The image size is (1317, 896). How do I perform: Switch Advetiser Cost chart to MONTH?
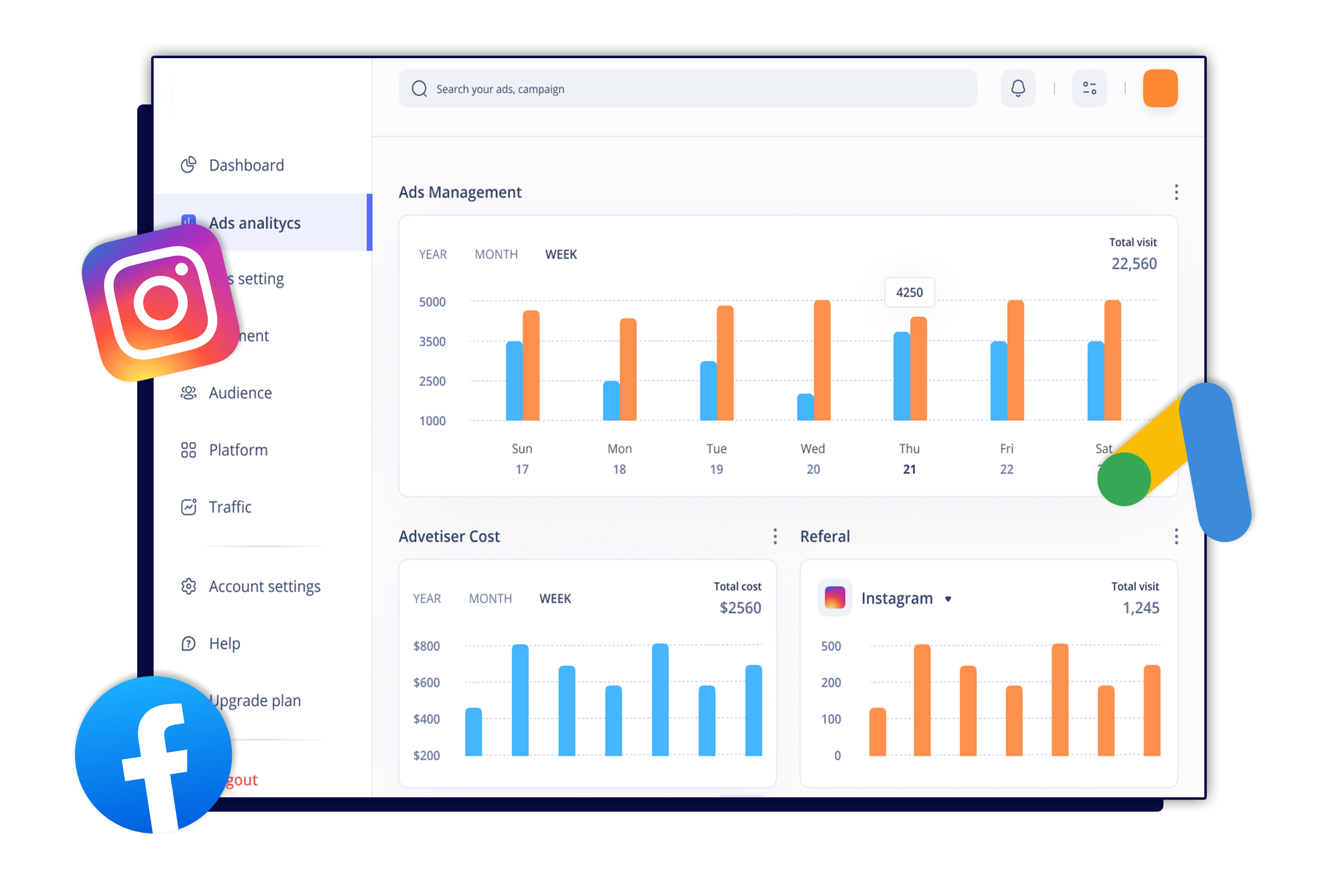[490, 599]
